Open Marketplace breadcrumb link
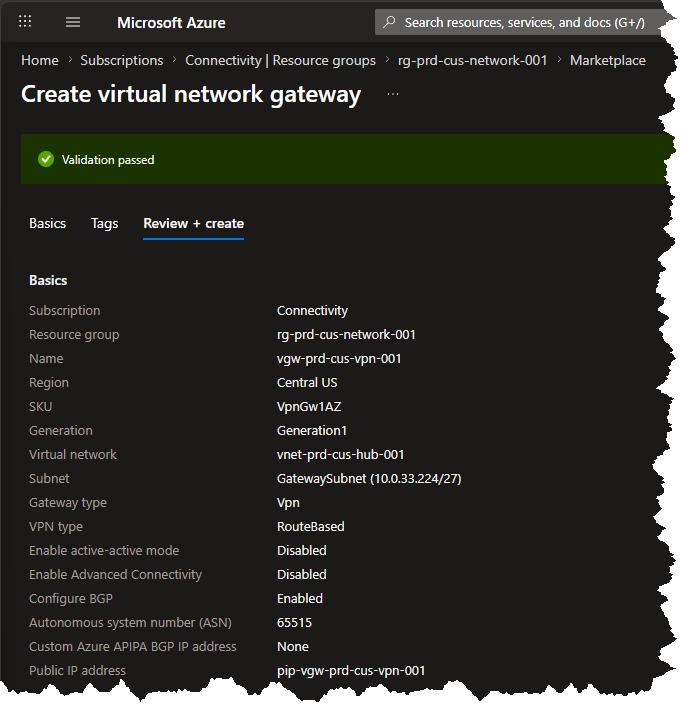Image resolution: width=684 pixels, height=709 pixels. point(608,60)
